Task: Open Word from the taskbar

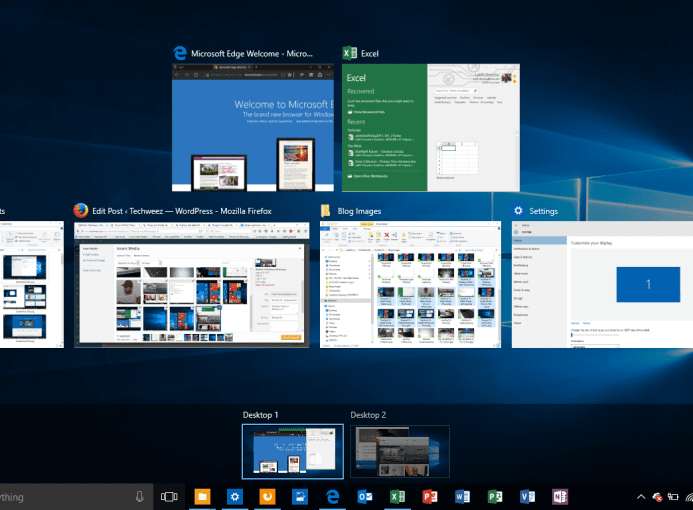Action: (462, 497)
